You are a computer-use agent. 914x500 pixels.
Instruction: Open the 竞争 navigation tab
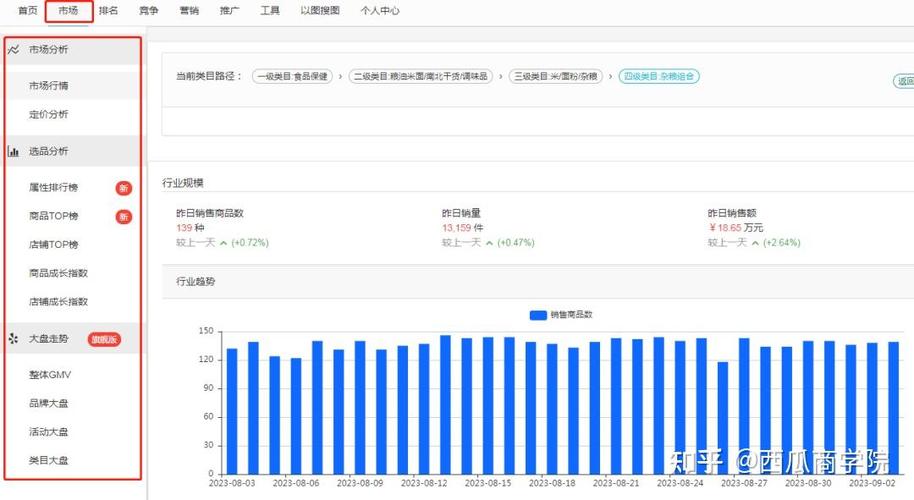point(149,10)
